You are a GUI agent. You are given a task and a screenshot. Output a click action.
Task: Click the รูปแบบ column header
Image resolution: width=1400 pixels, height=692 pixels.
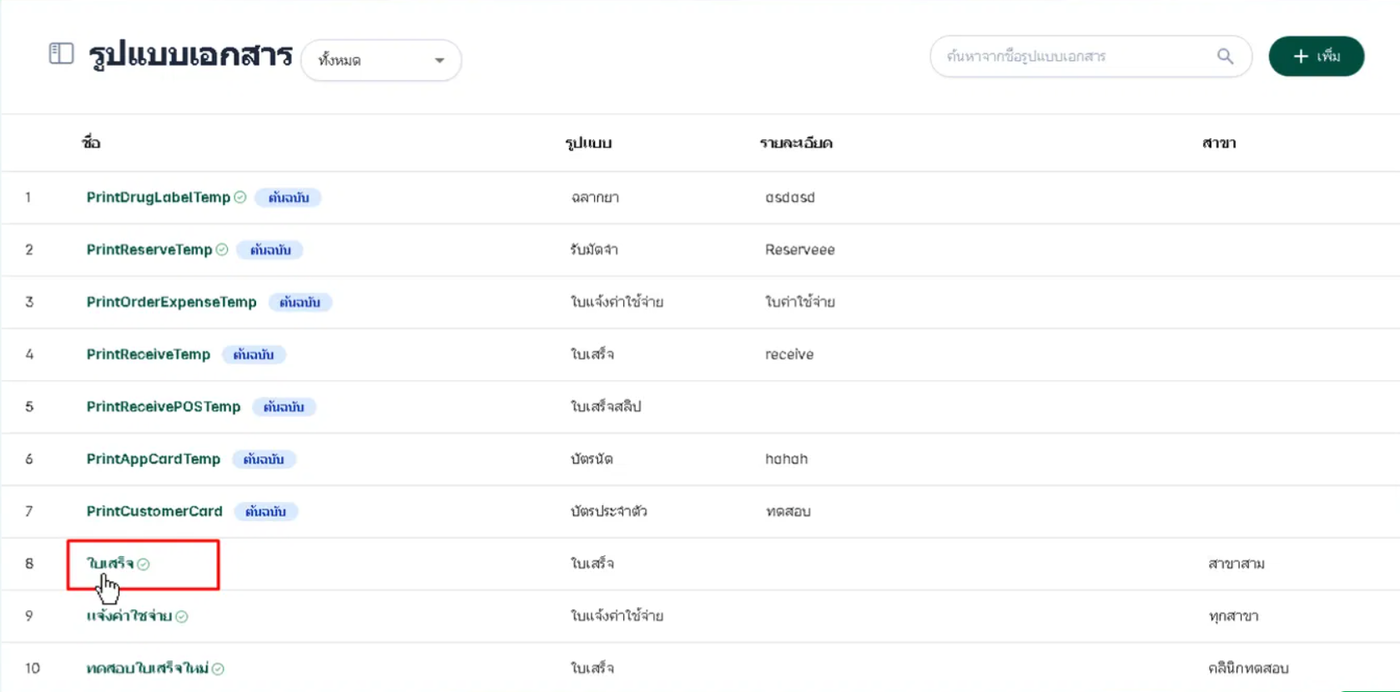click(x=588, y=143)
